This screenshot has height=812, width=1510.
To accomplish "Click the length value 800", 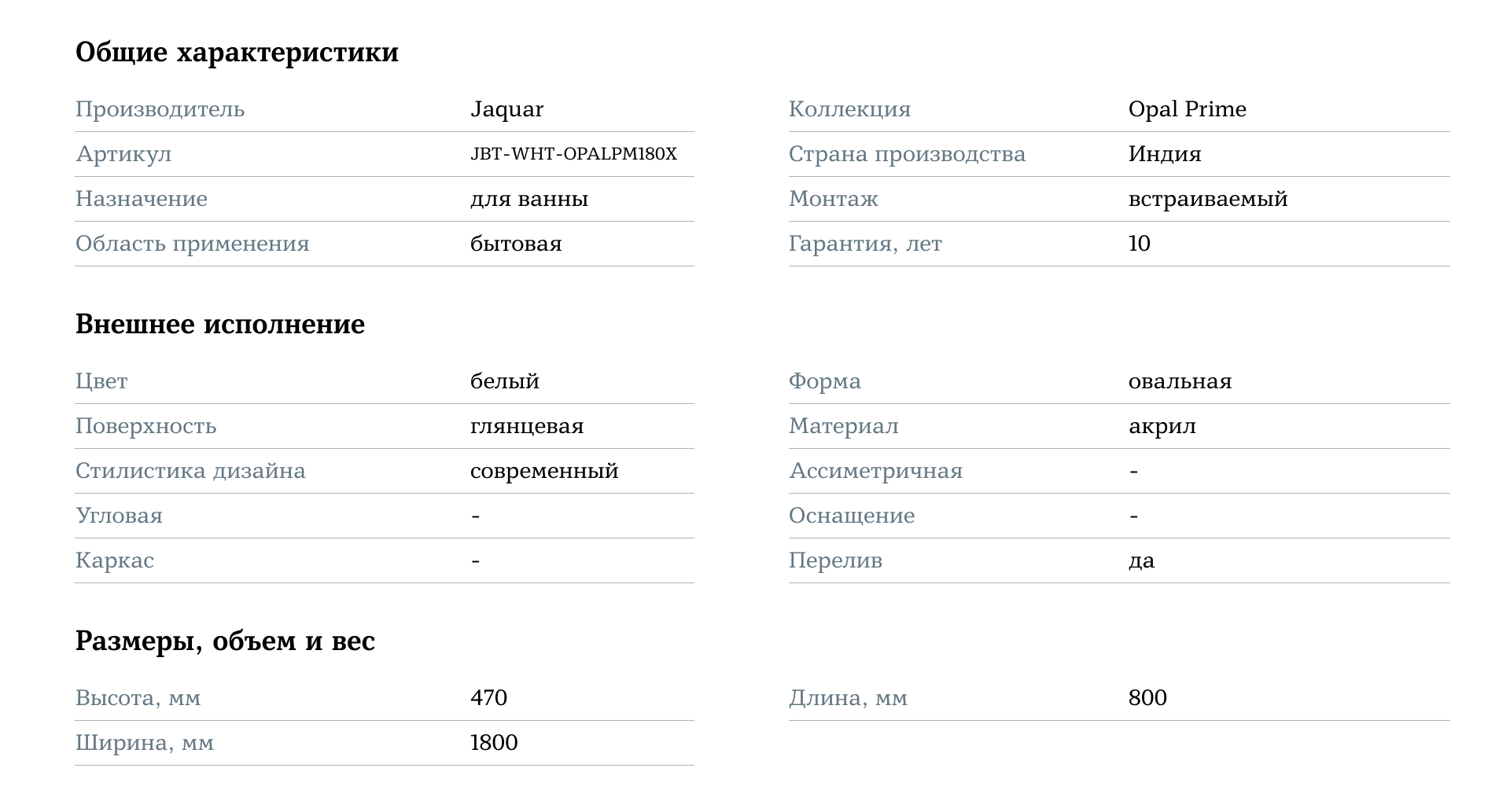I will point(1147,698).
